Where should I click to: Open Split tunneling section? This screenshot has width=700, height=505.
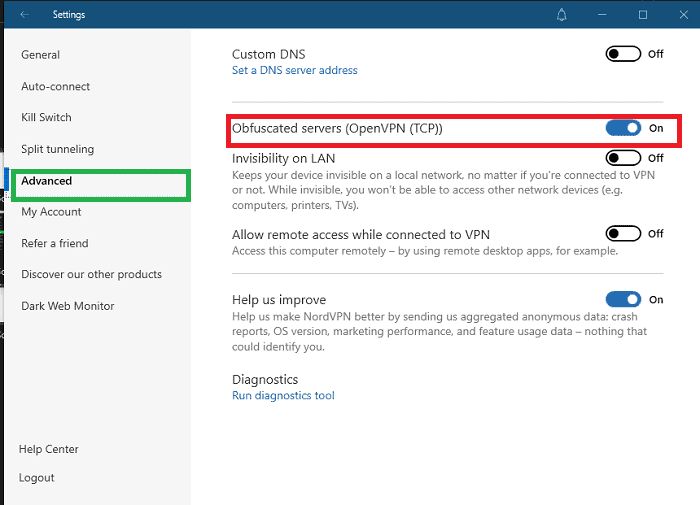[58, 150]
